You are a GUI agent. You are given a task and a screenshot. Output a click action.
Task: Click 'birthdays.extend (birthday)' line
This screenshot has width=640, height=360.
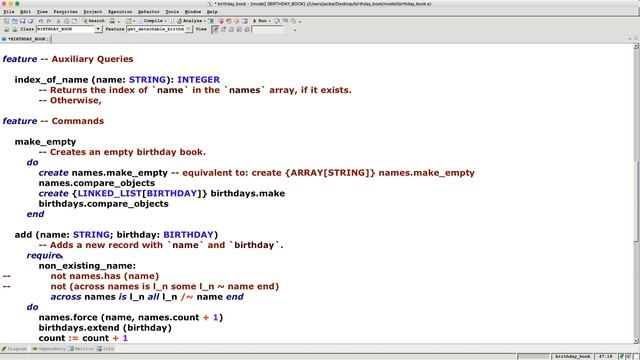pos(105,328)
